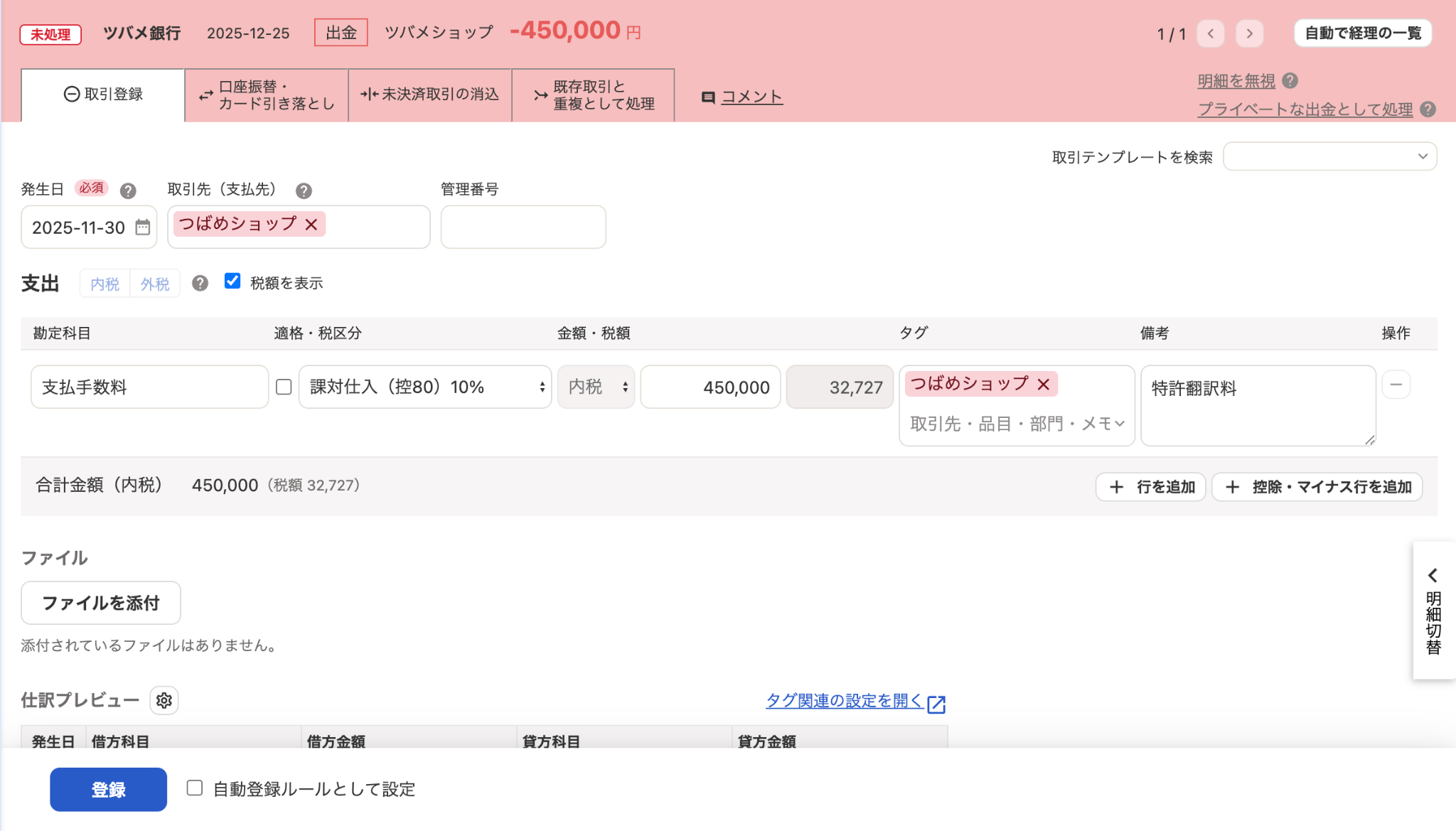Open 仕訳プレビュー gear settings
Viewport: 1456px width, 831px height.
tap(164, 700)
